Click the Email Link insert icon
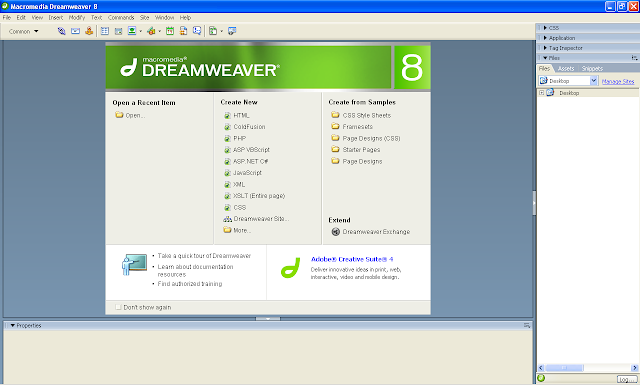Image resolution: width=640 pixels, height=385 pixels. pyautogui.click(x=76, y=31)
